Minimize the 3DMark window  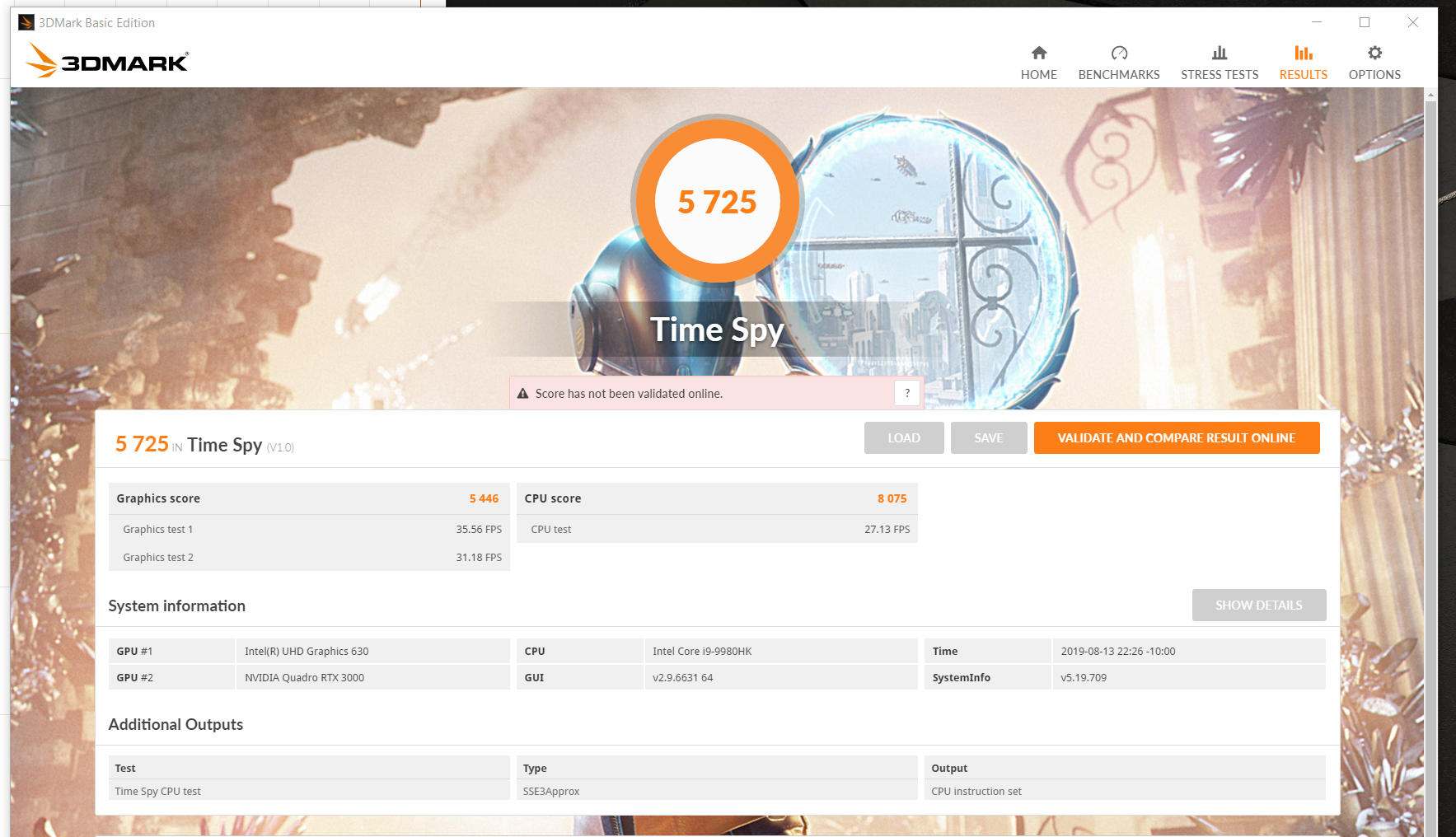(1317, 22)
